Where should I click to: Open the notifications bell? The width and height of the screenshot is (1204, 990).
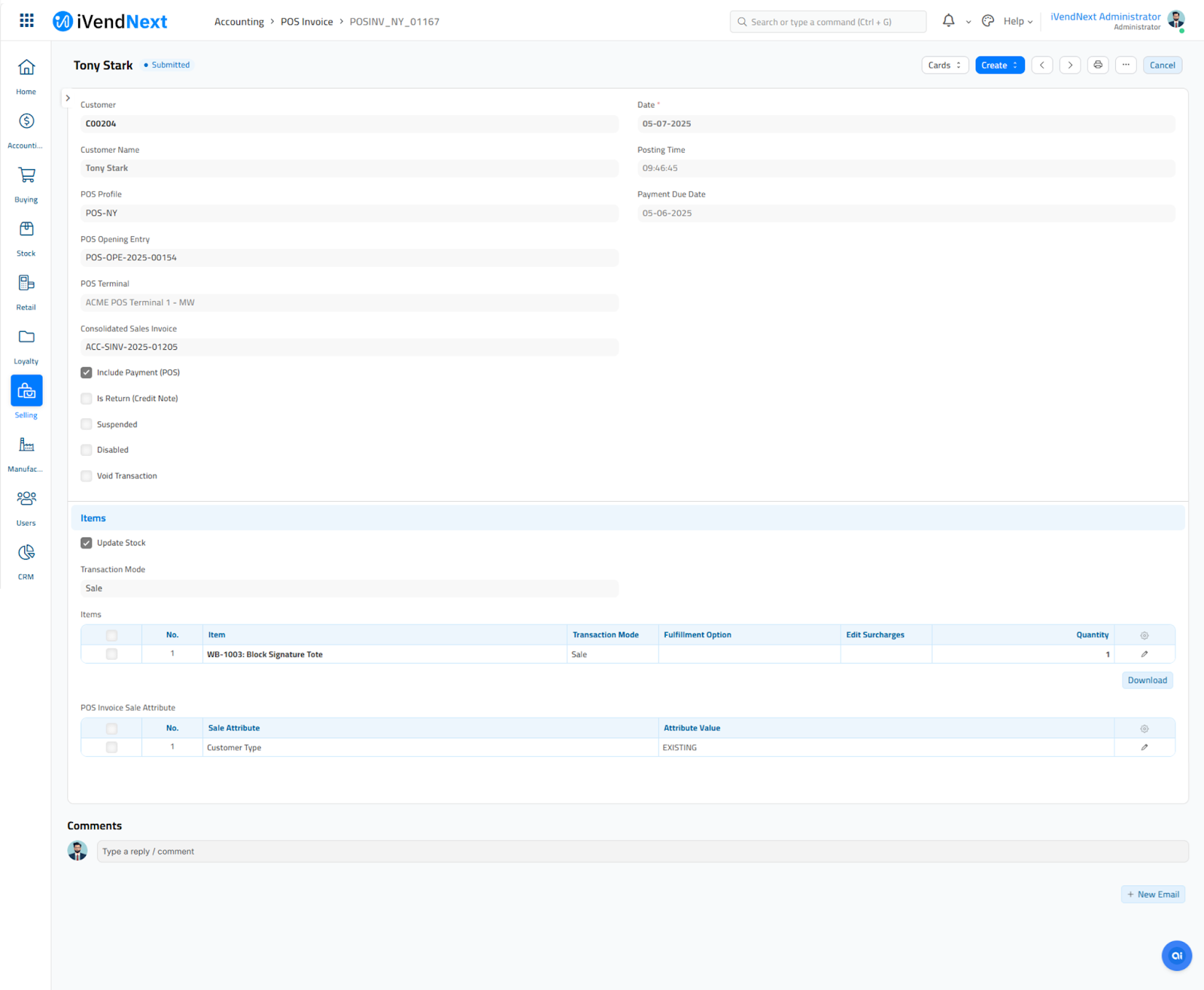pyautogui.click(x=948, y=21)
